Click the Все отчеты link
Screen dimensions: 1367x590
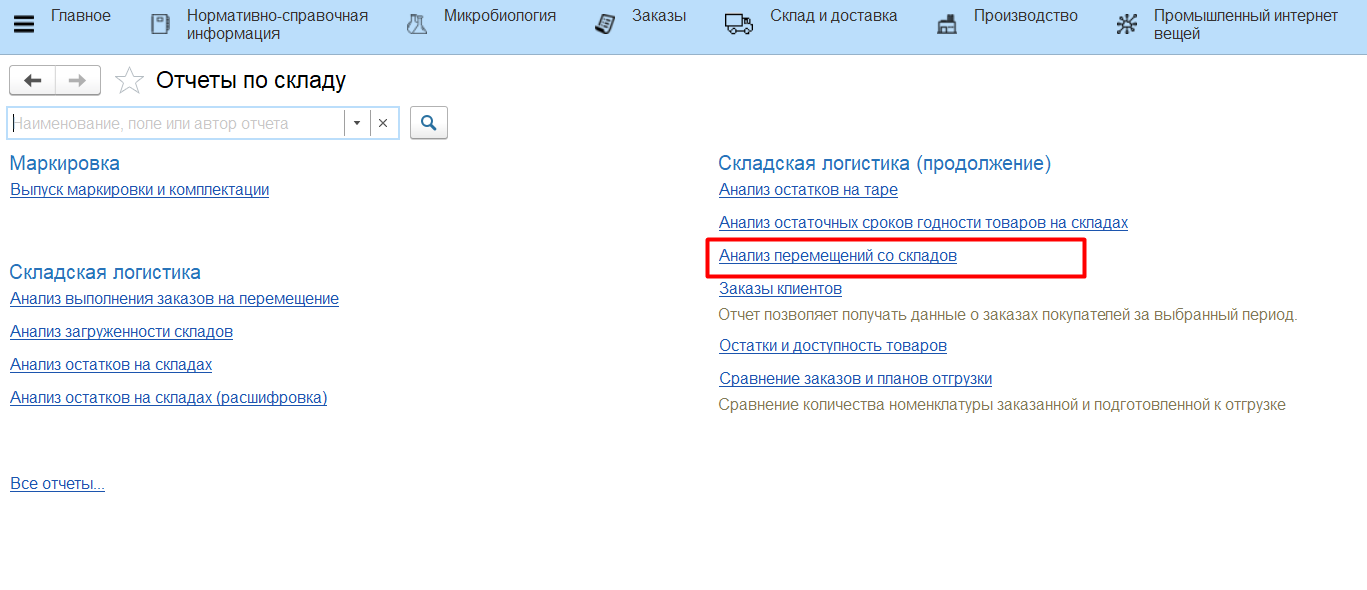(57, 484)
